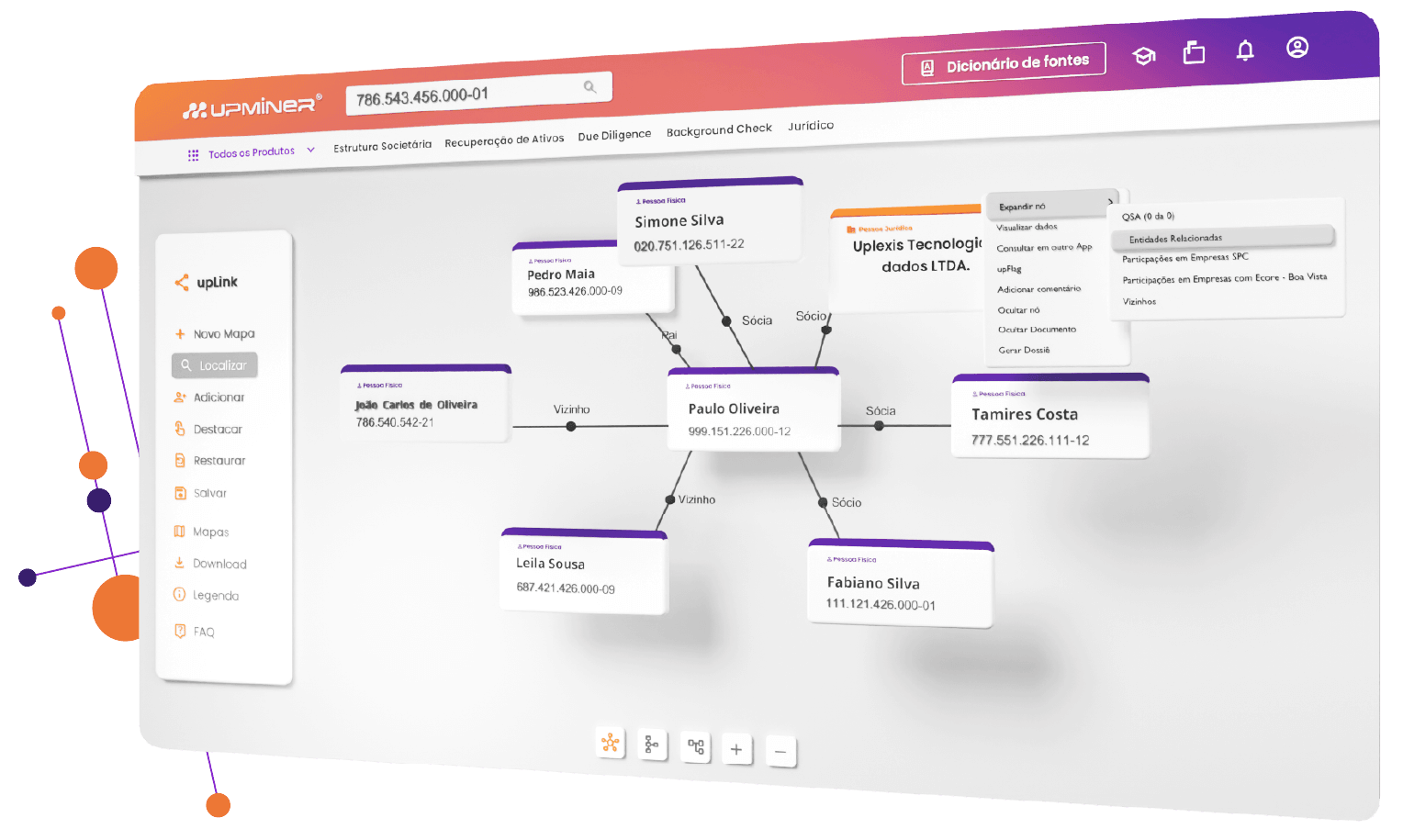This screenshot has width=1403, height=840.
Task: Click the upMiner logo
Action: pos(253,106)
